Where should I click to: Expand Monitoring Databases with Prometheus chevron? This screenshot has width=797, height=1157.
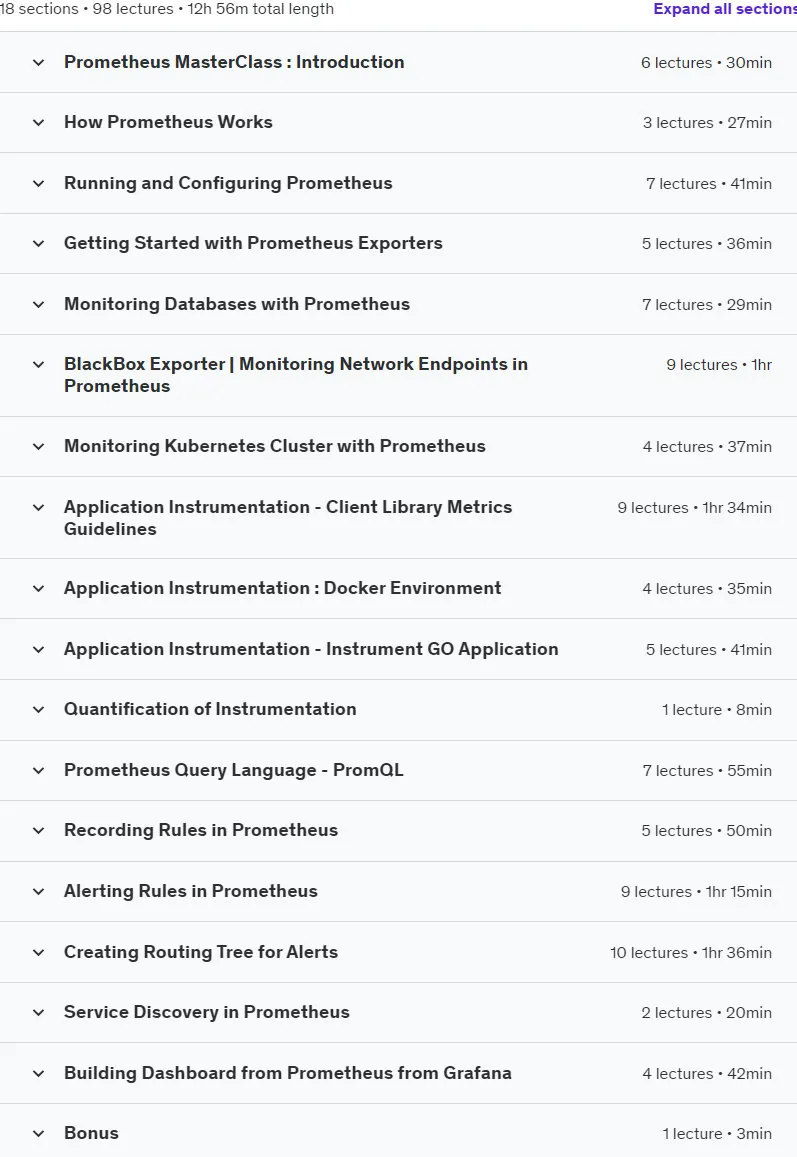click(38, 305)
